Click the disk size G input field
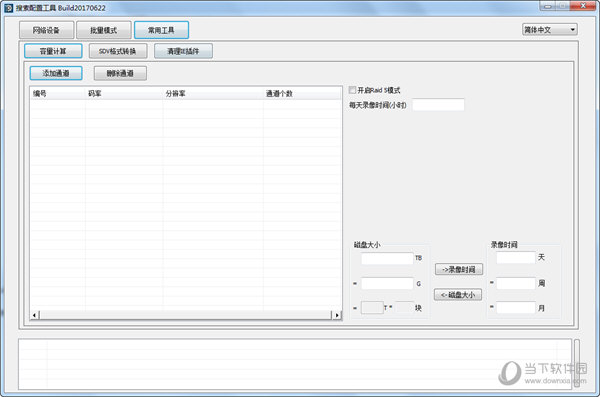 coord(387,284)
